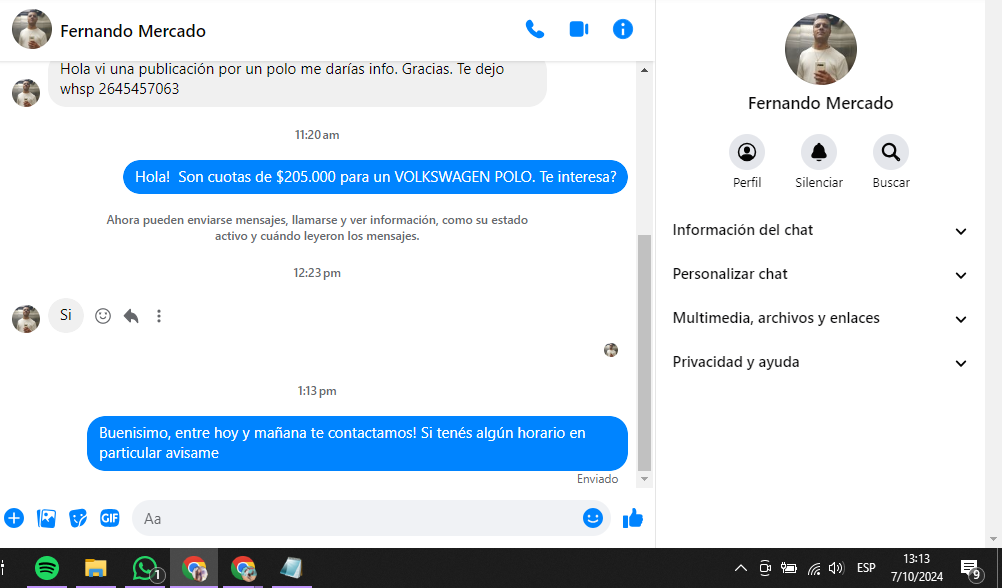
Task: Click the small seen-by avatar indicator
Action: coord(611,350)
